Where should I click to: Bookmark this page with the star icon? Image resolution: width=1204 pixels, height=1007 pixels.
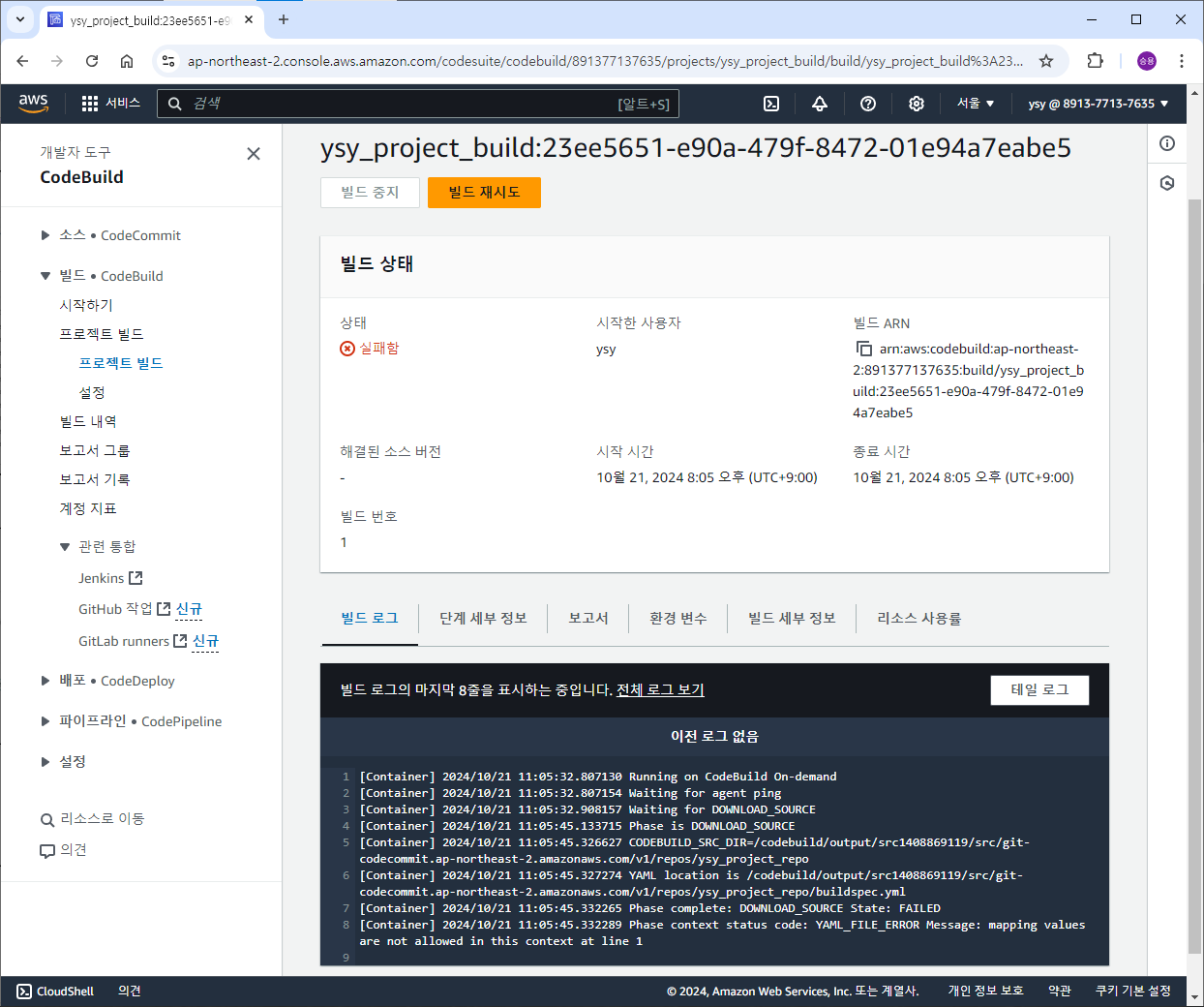[1046, 61]
